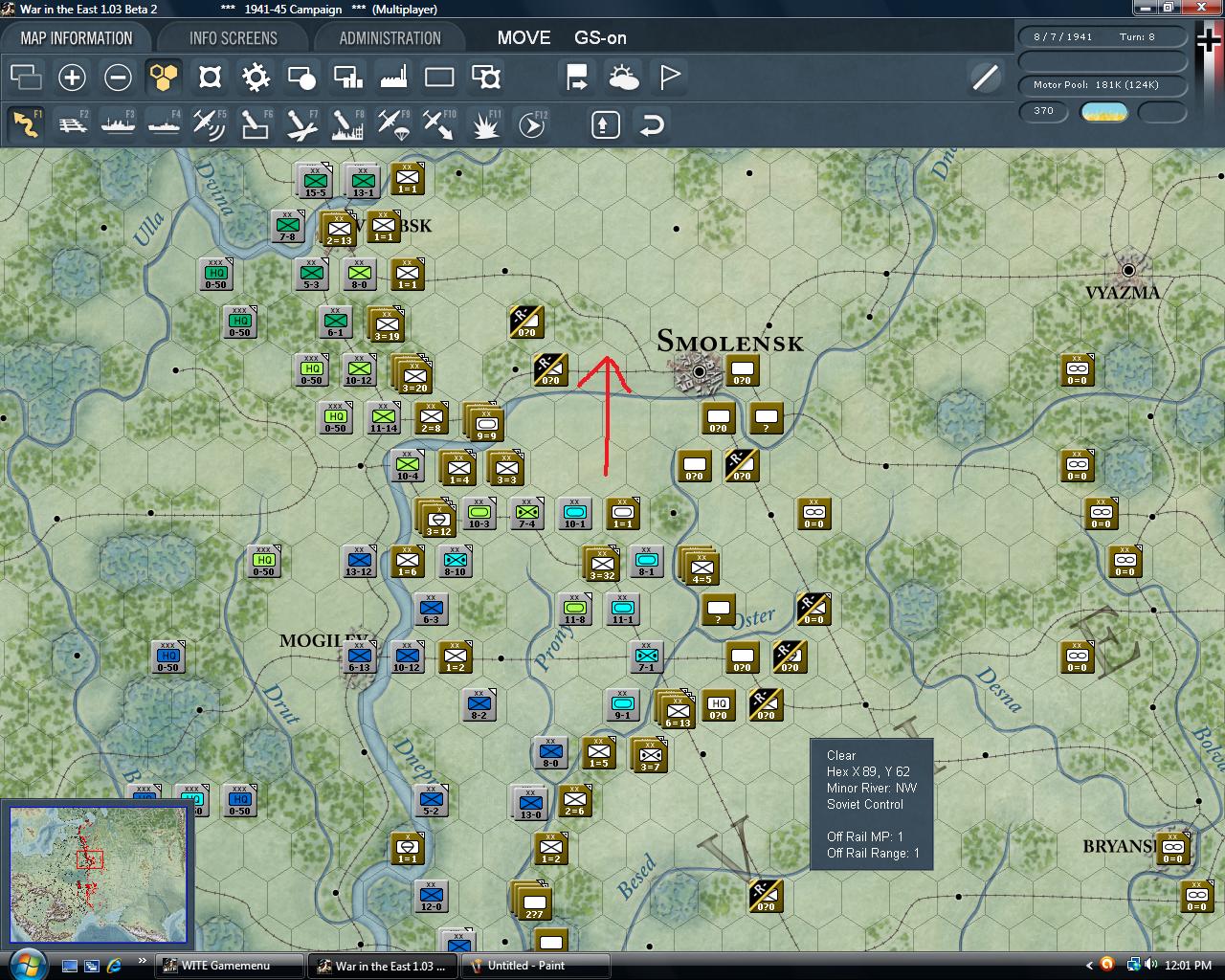Toggle the rectangle with circle icon
1225x980 pixels.
(x=301, y=78)
